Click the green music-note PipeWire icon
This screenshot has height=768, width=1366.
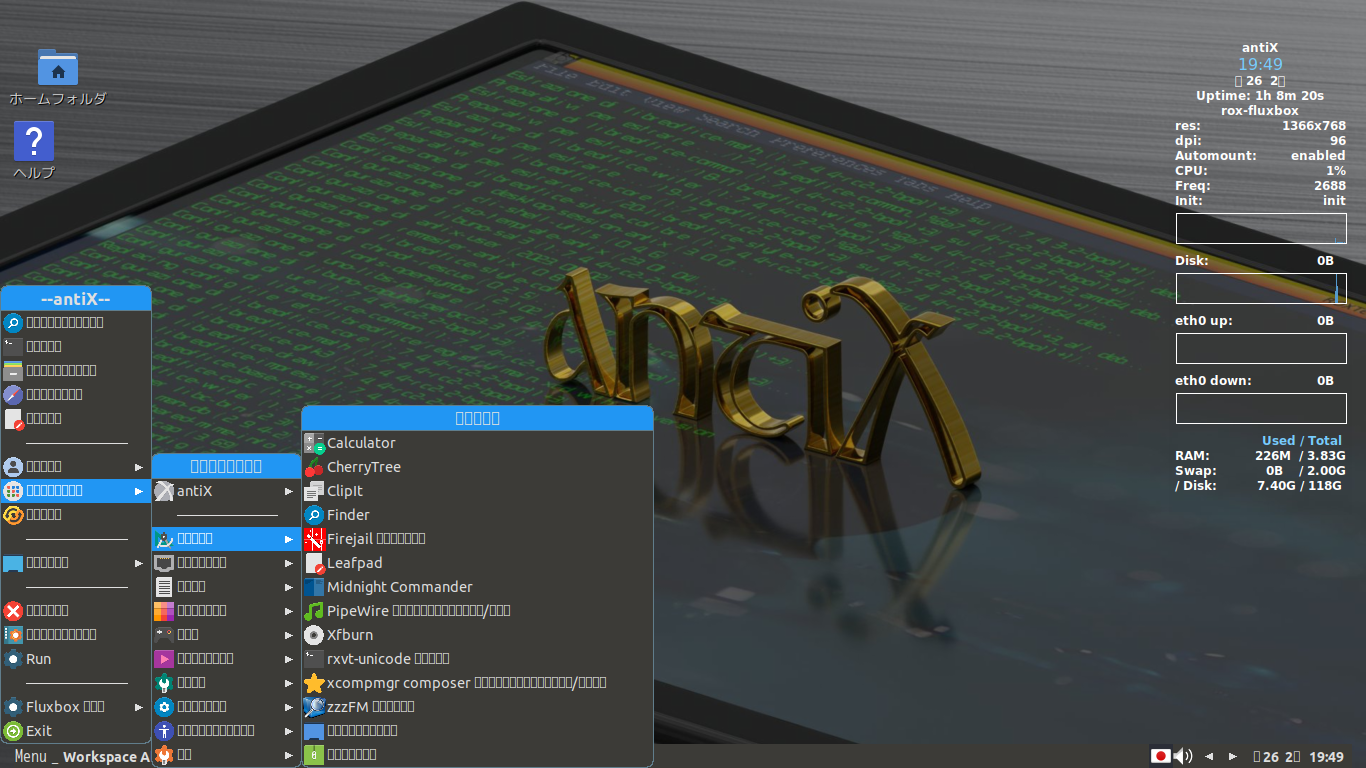(314, 611)
